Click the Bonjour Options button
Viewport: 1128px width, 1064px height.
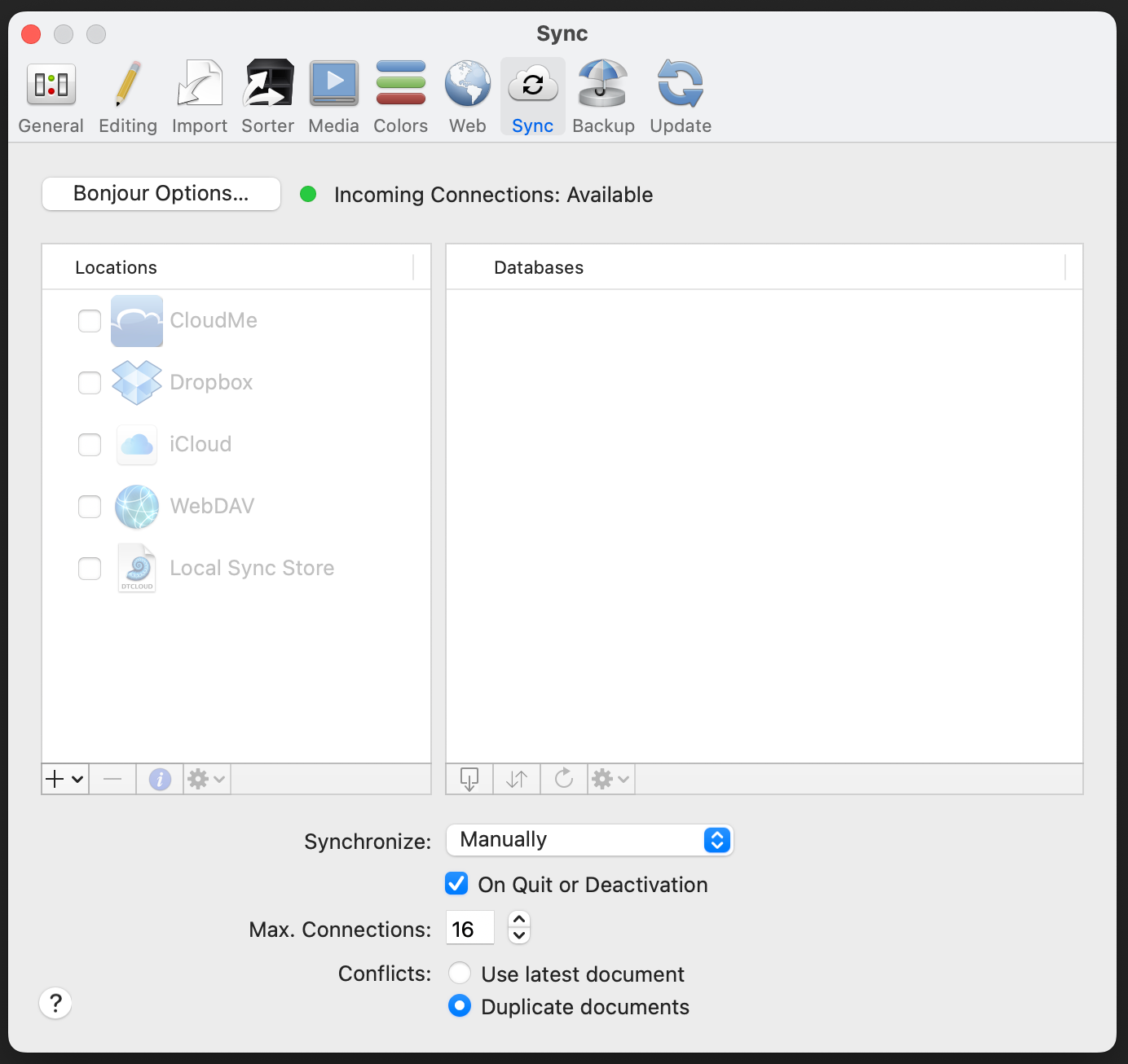(161, 194)
